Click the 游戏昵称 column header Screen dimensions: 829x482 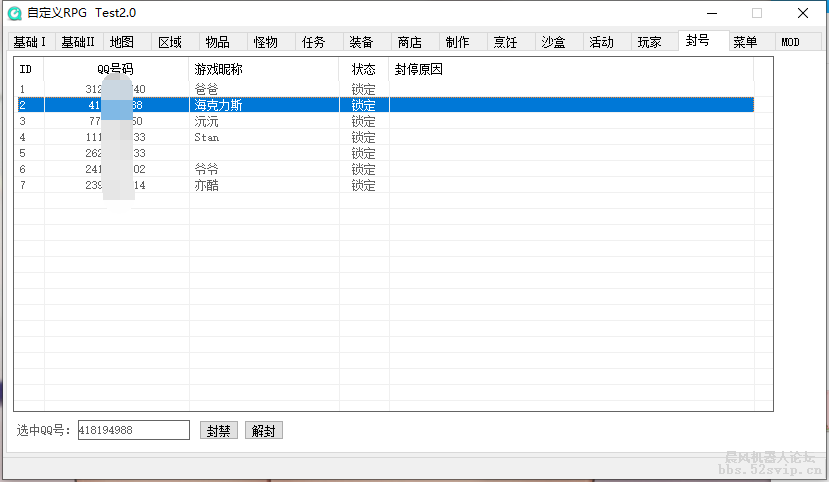(264, 70)
